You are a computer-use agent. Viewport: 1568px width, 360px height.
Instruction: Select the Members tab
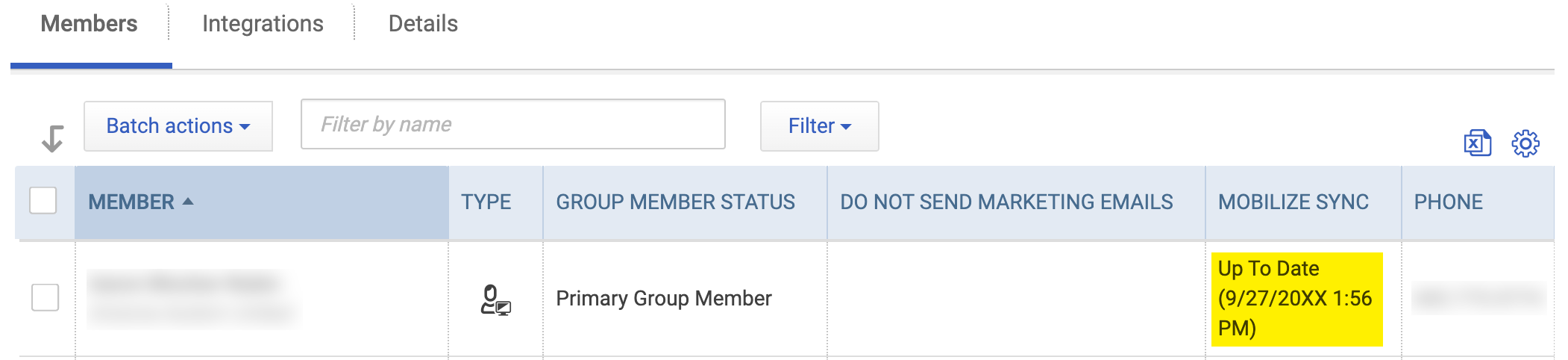pos(89,24)
